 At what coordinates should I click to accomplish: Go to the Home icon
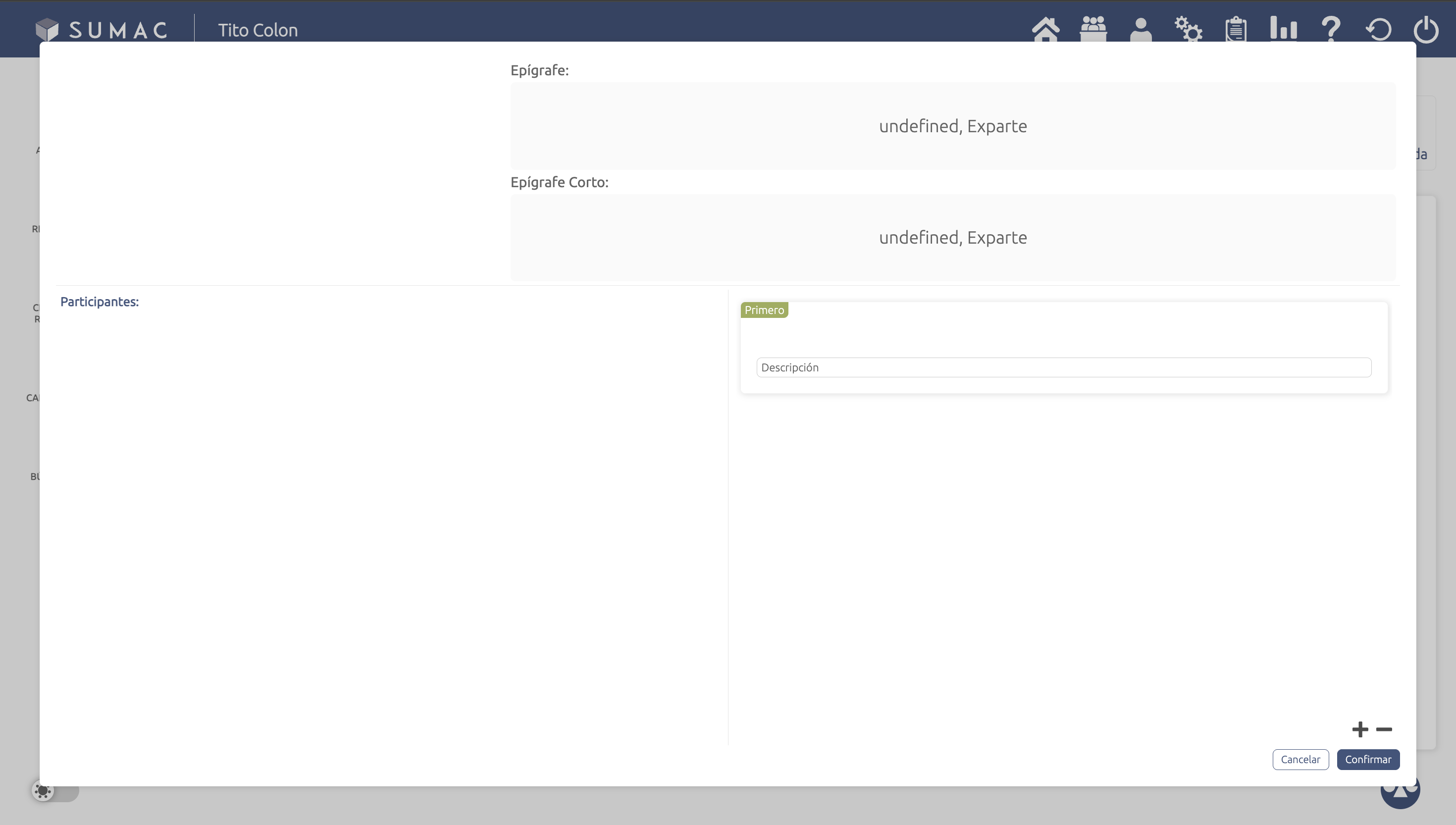pos(1045,28)
